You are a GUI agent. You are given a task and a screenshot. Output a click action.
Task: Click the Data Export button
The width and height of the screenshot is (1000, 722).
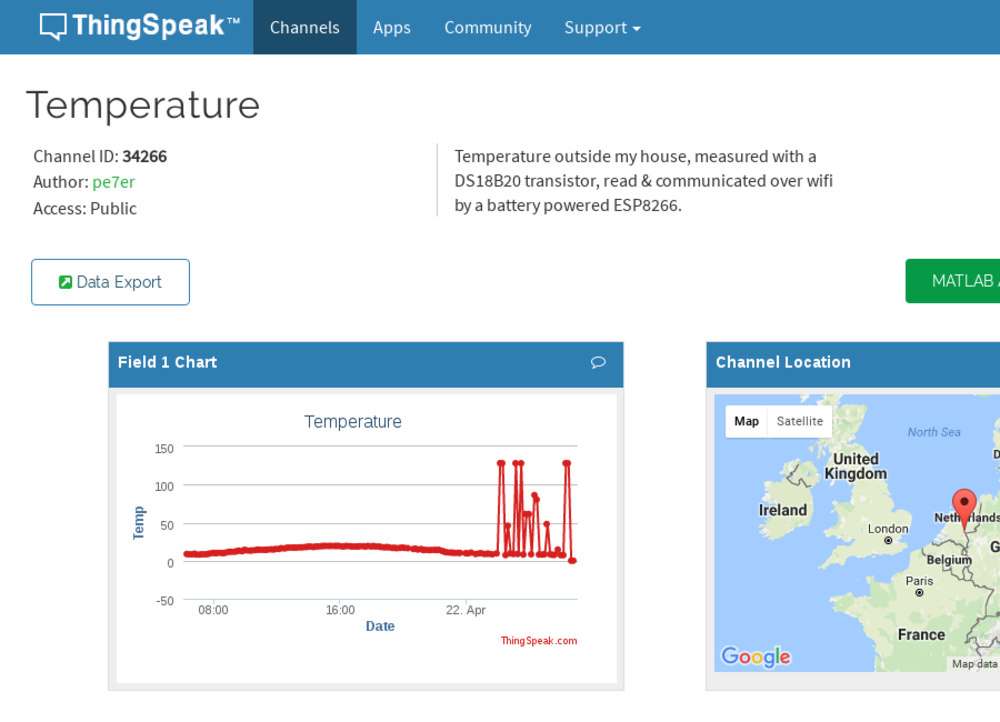(110, 282)
